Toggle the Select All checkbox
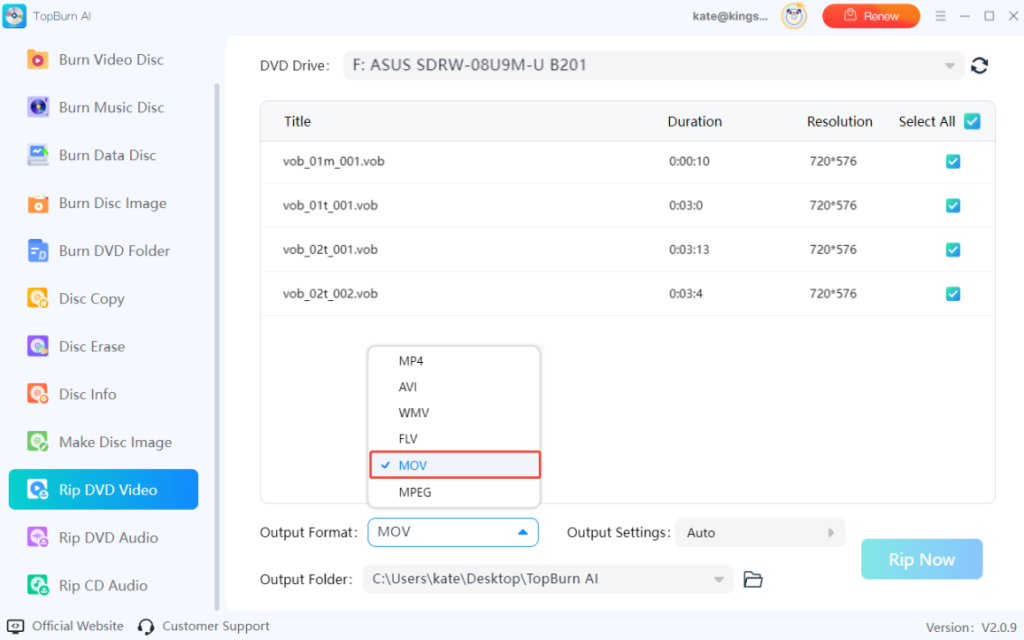 (x=972, y=122)
